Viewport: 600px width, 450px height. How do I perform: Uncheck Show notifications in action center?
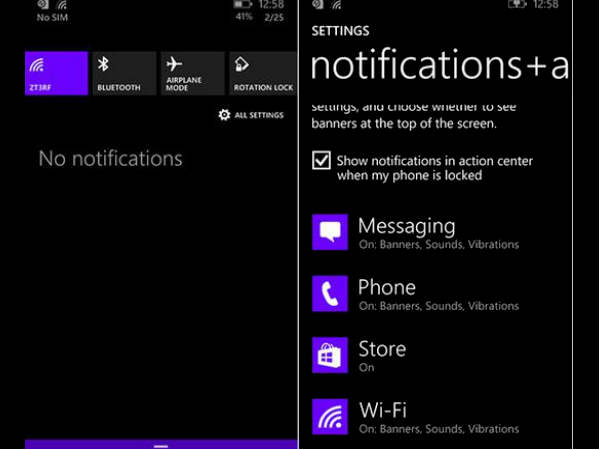tap(321, 160)
